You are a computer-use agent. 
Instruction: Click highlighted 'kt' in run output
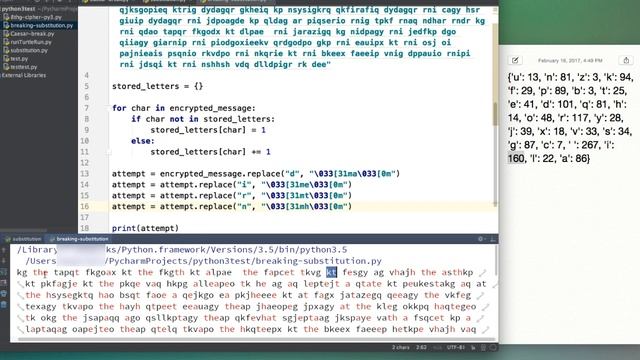(331, 272)
